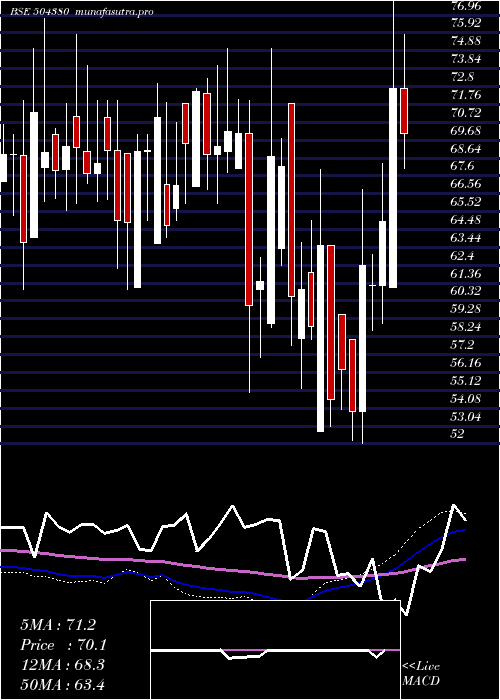Click the 70.72 price axis label
Image resolution: width=500 pixels, height=700 pixels.
(x=466, y=112)
